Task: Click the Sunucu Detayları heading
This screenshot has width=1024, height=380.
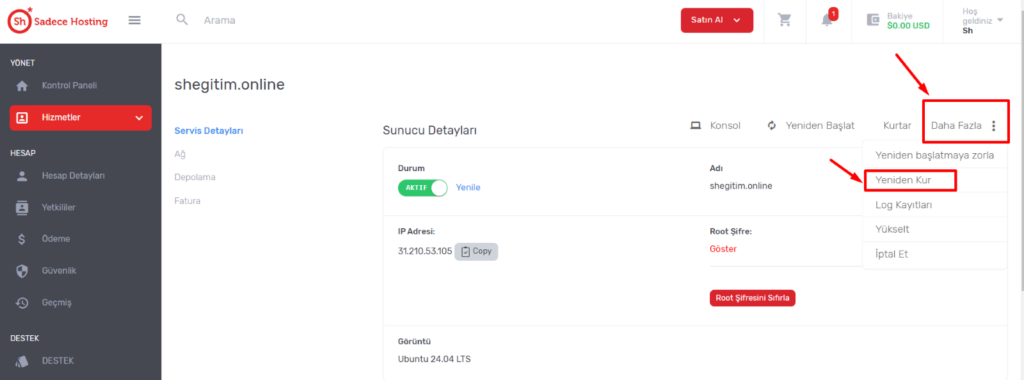Action: pyautogui.click(x=430, y=131)
